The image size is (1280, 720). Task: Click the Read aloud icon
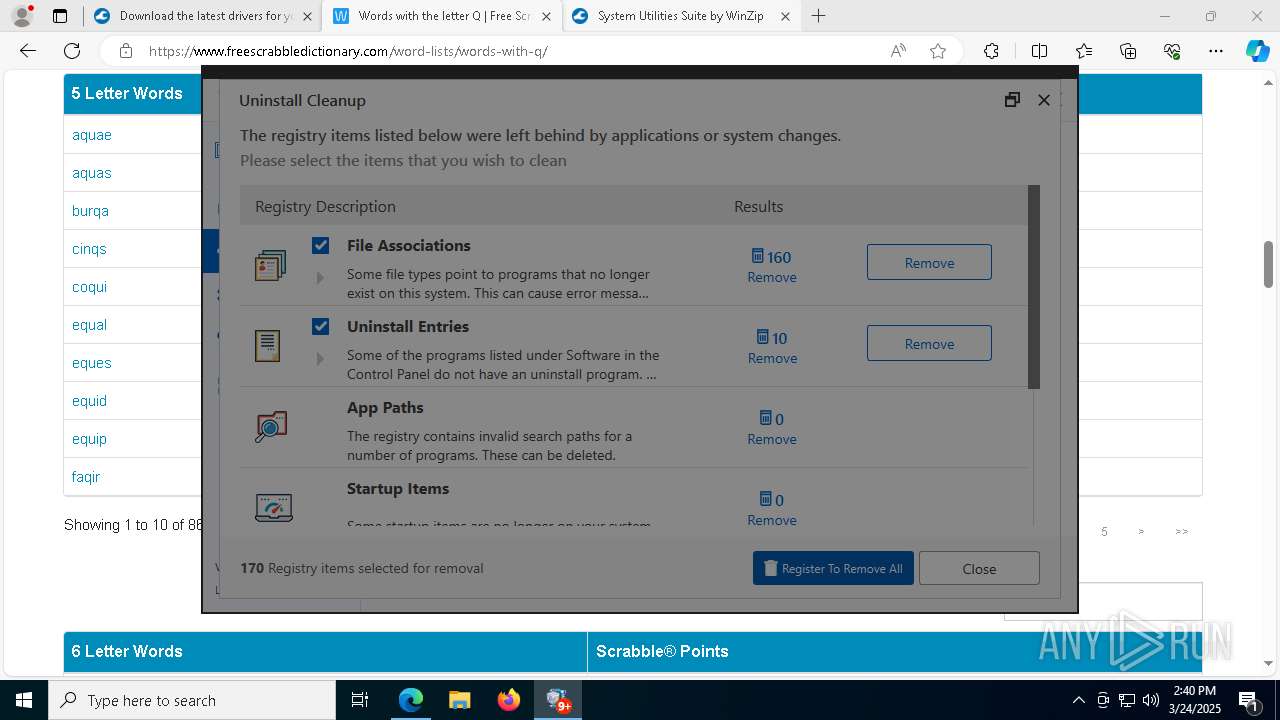coord(898,51)
